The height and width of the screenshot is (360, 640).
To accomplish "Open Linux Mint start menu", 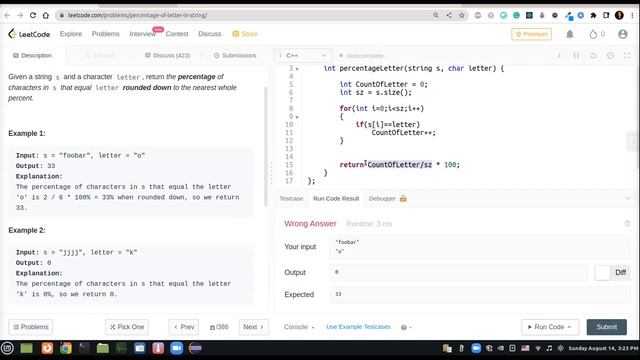I will click(8, 348).
